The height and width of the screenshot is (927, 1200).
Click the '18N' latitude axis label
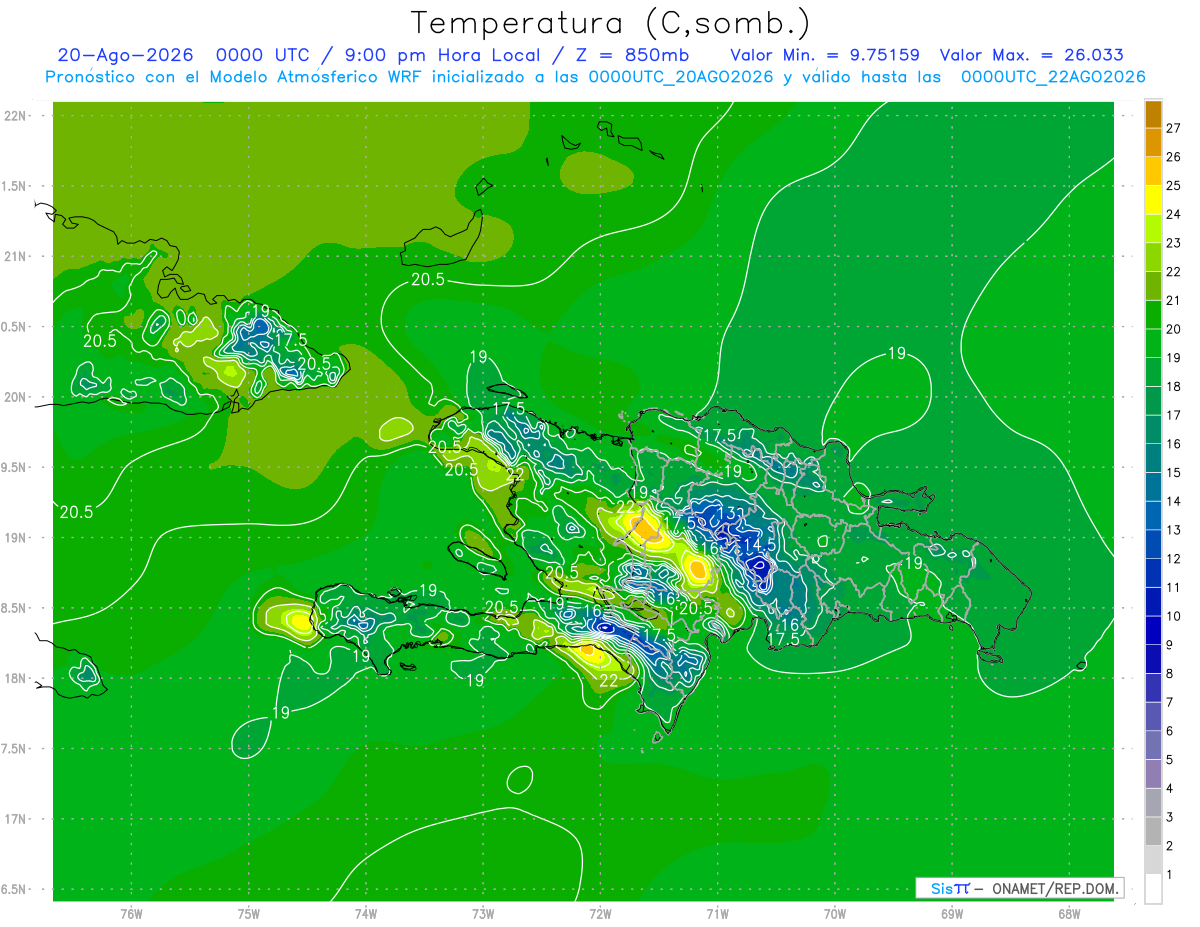[14, 678]
